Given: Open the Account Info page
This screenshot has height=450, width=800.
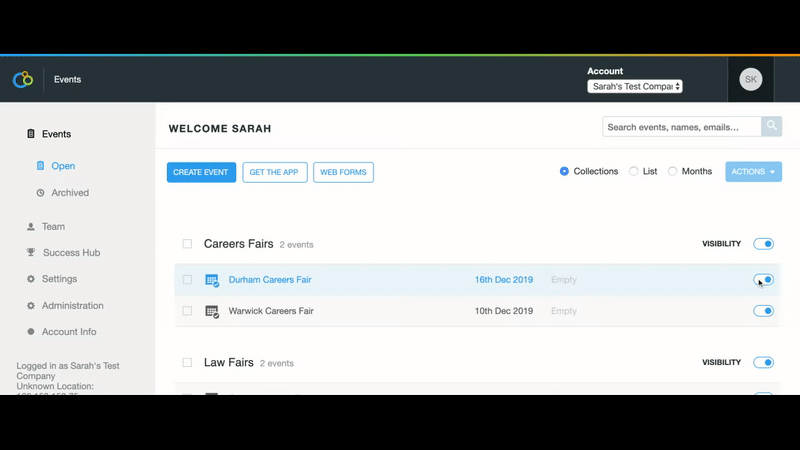Looking at the screenshot, I should pyautogui.click(x=69, y=332).
